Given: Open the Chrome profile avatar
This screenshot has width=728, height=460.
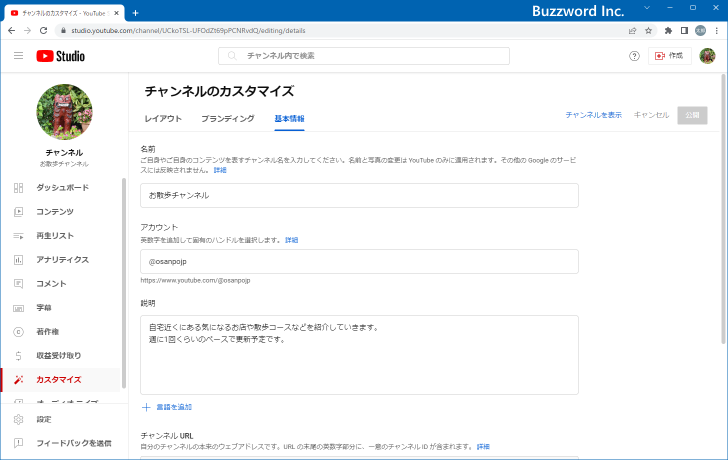Looking at the screenshot, I should 700,31.
